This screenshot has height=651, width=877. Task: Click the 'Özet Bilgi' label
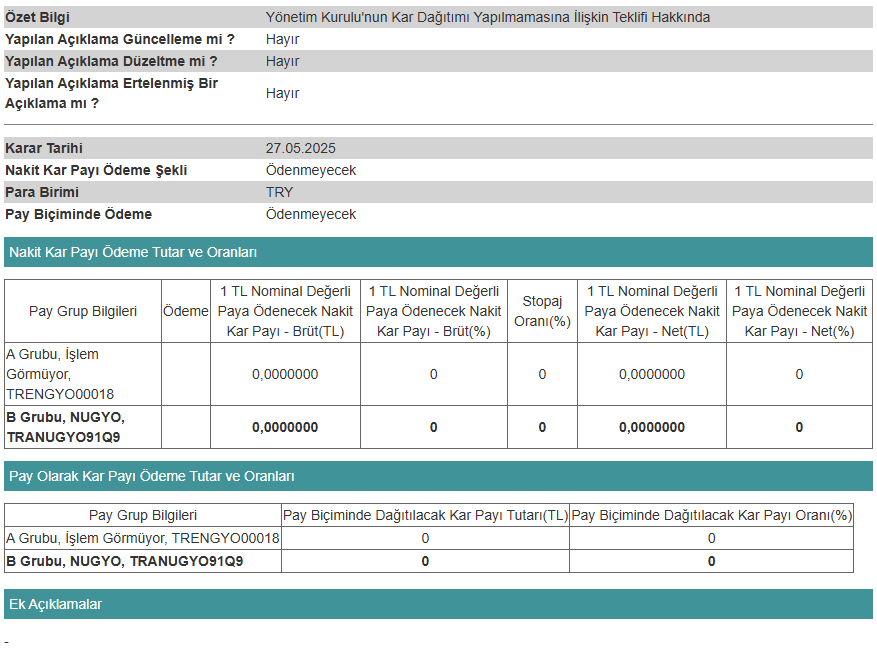37,17
